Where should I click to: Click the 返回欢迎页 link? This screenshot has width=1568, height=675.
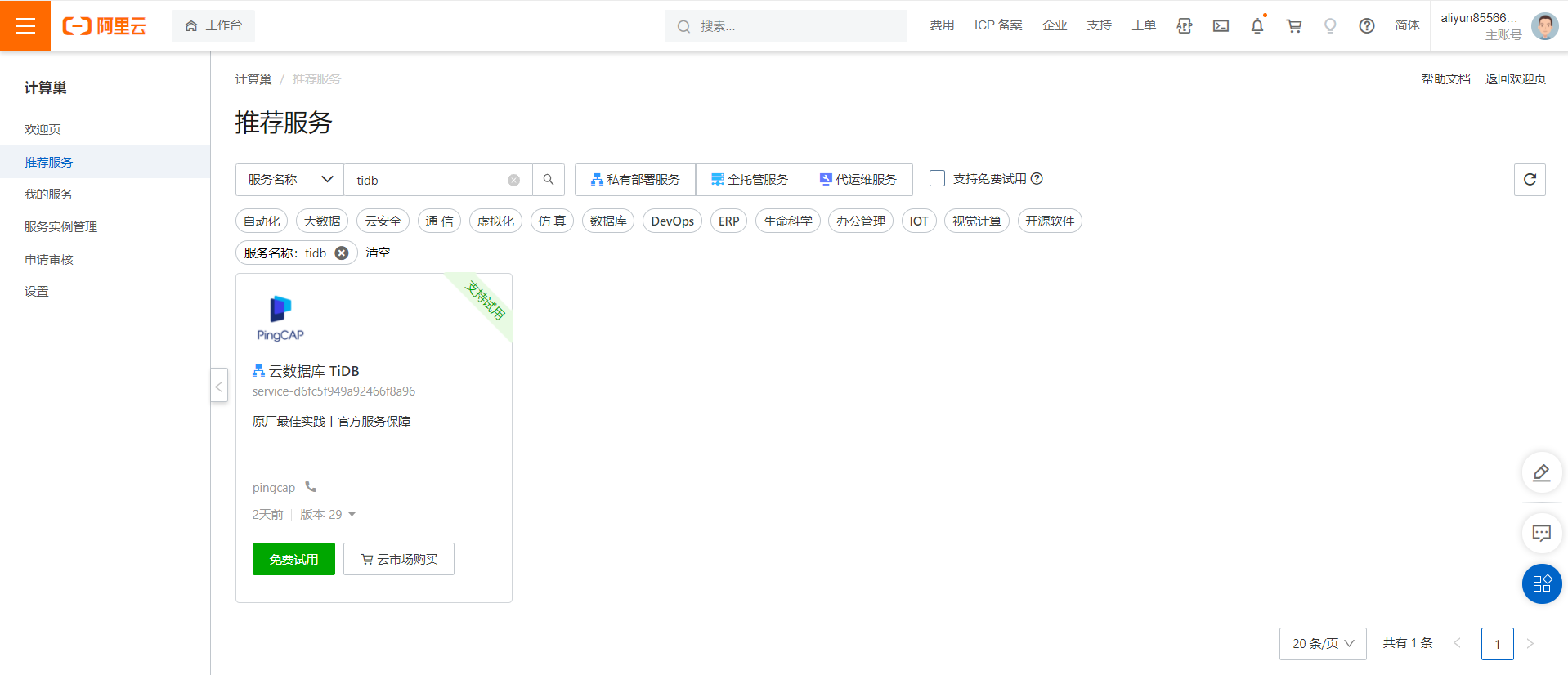pos(1515,79)
